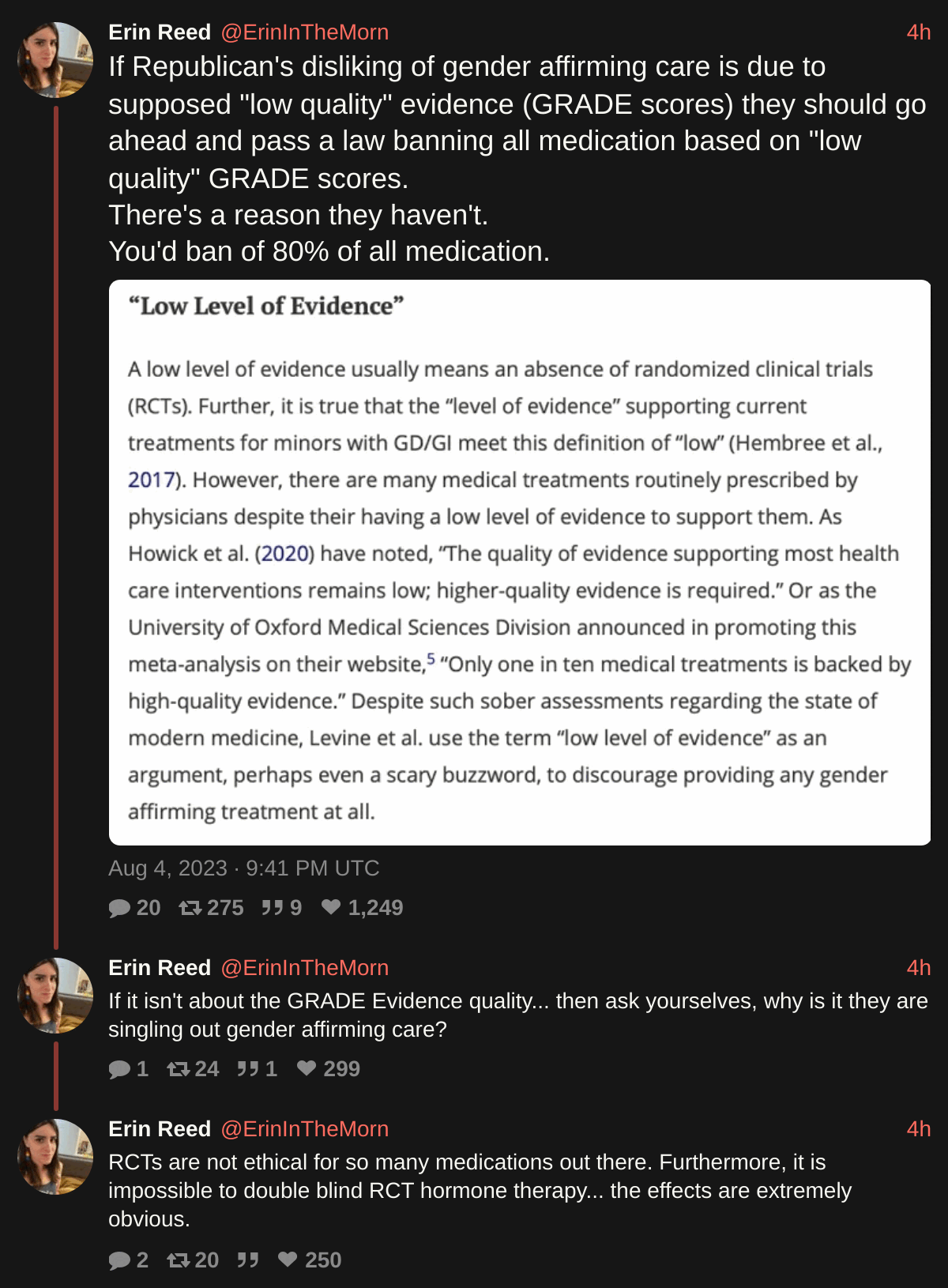Open the "Low Level of Evidence" image attachment
Screen dimensions: 948x1288
point(519,562)
